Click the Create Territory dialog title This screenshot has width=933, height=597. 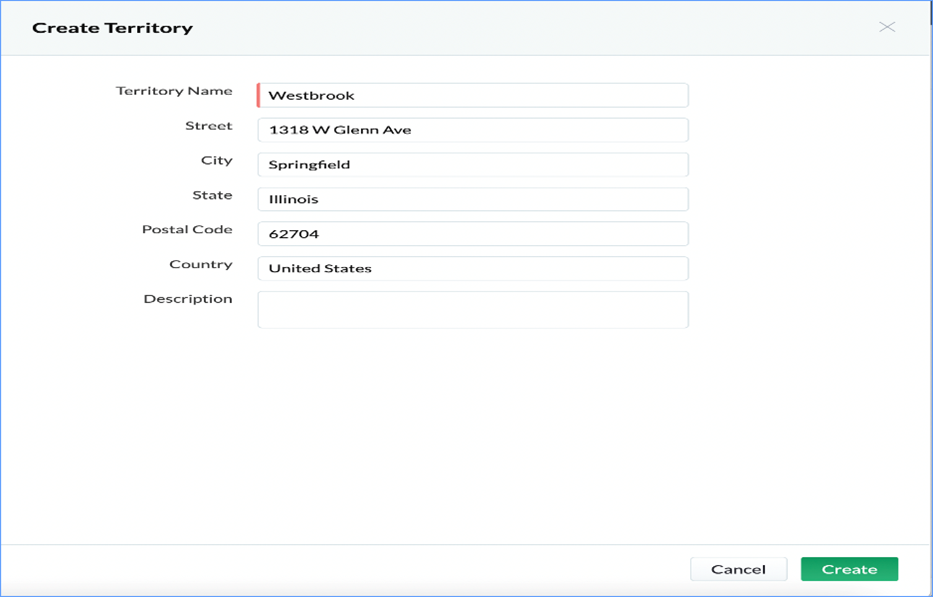click(112, 28)
